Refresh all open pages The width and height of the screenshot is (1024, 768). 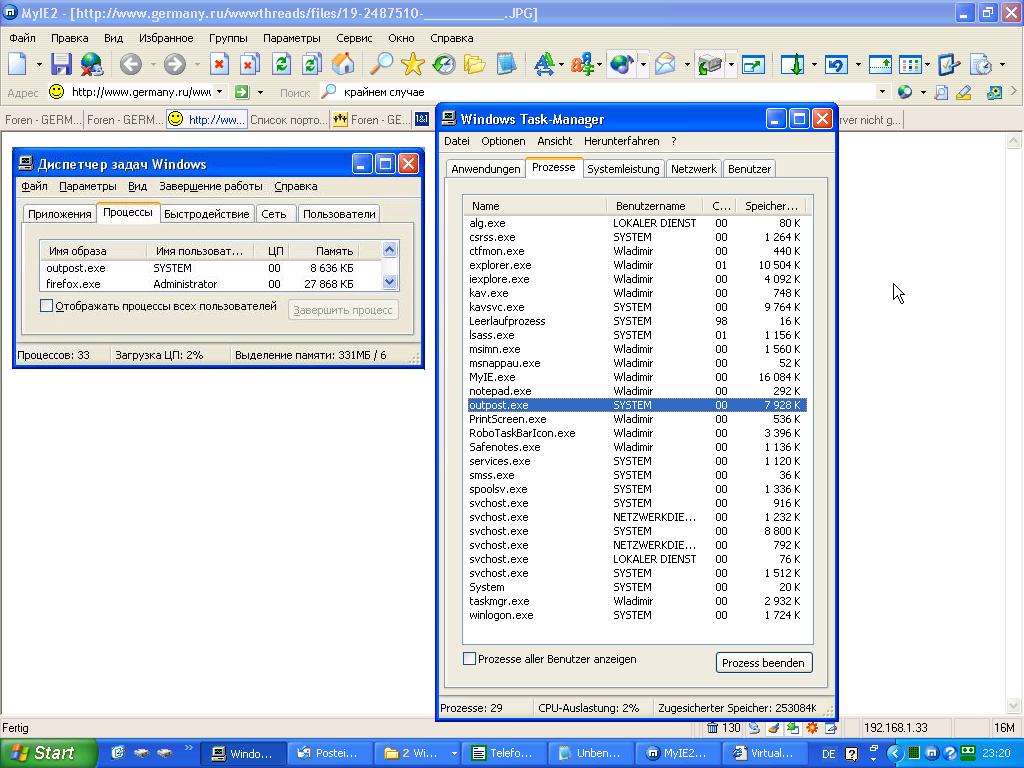pyautogui.click(x=312, y=64)
